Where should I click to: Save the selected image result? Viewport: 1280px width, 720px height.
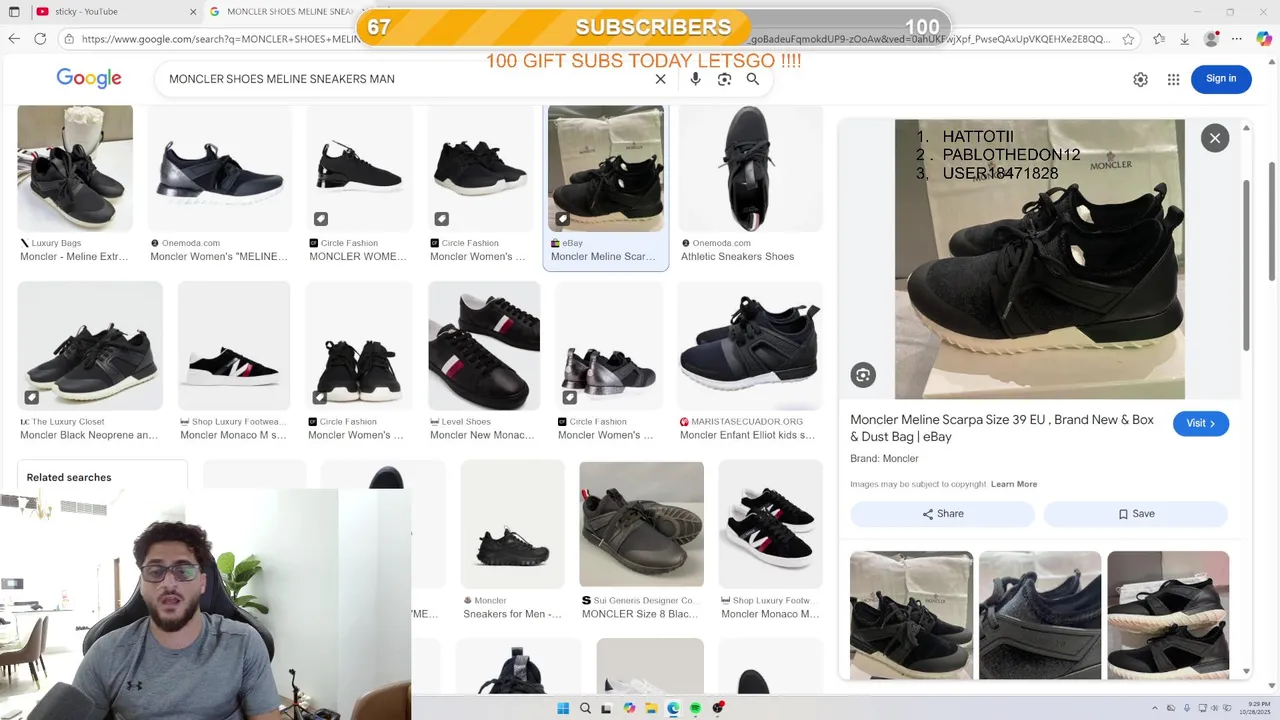click(x=1136, y=514)
